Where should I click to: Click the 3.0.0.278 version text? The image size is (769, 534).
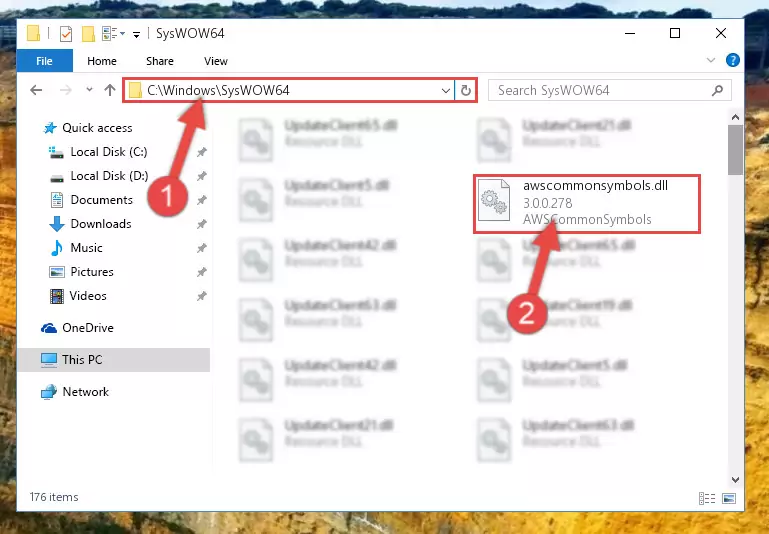pyautogui.click(x=547, y=203)
